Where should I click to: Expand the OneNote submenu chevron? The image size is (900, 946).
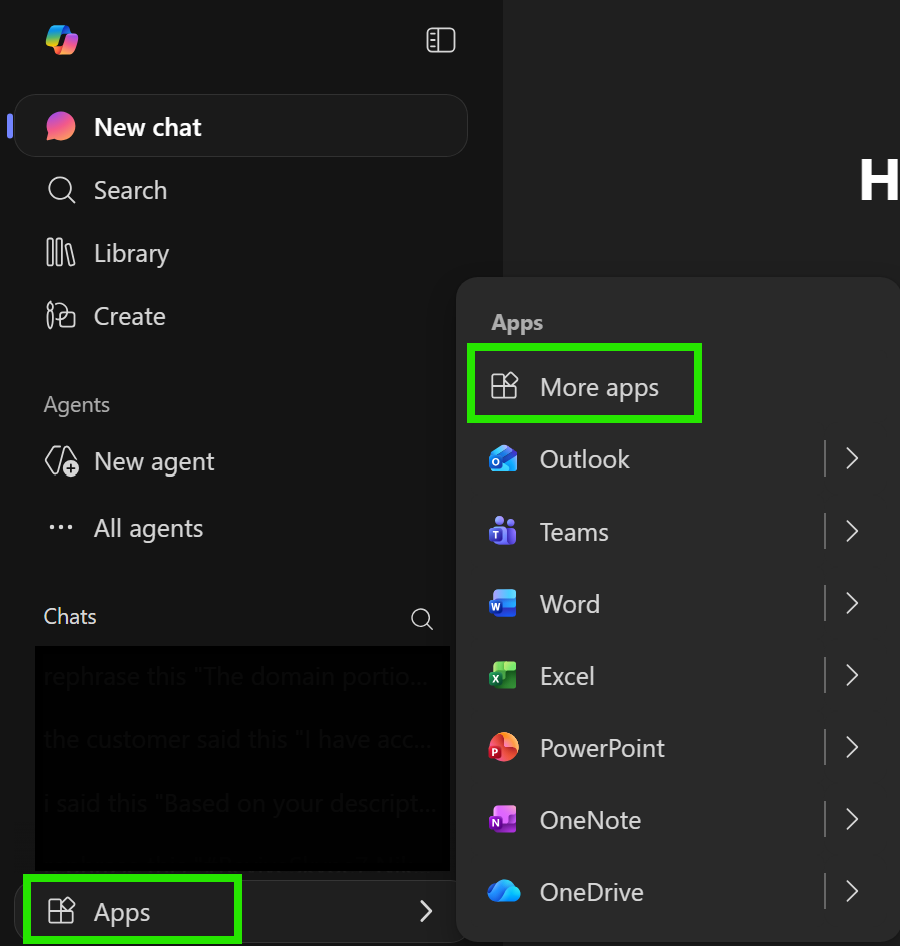pyautogui.click(x=852, y=819)
